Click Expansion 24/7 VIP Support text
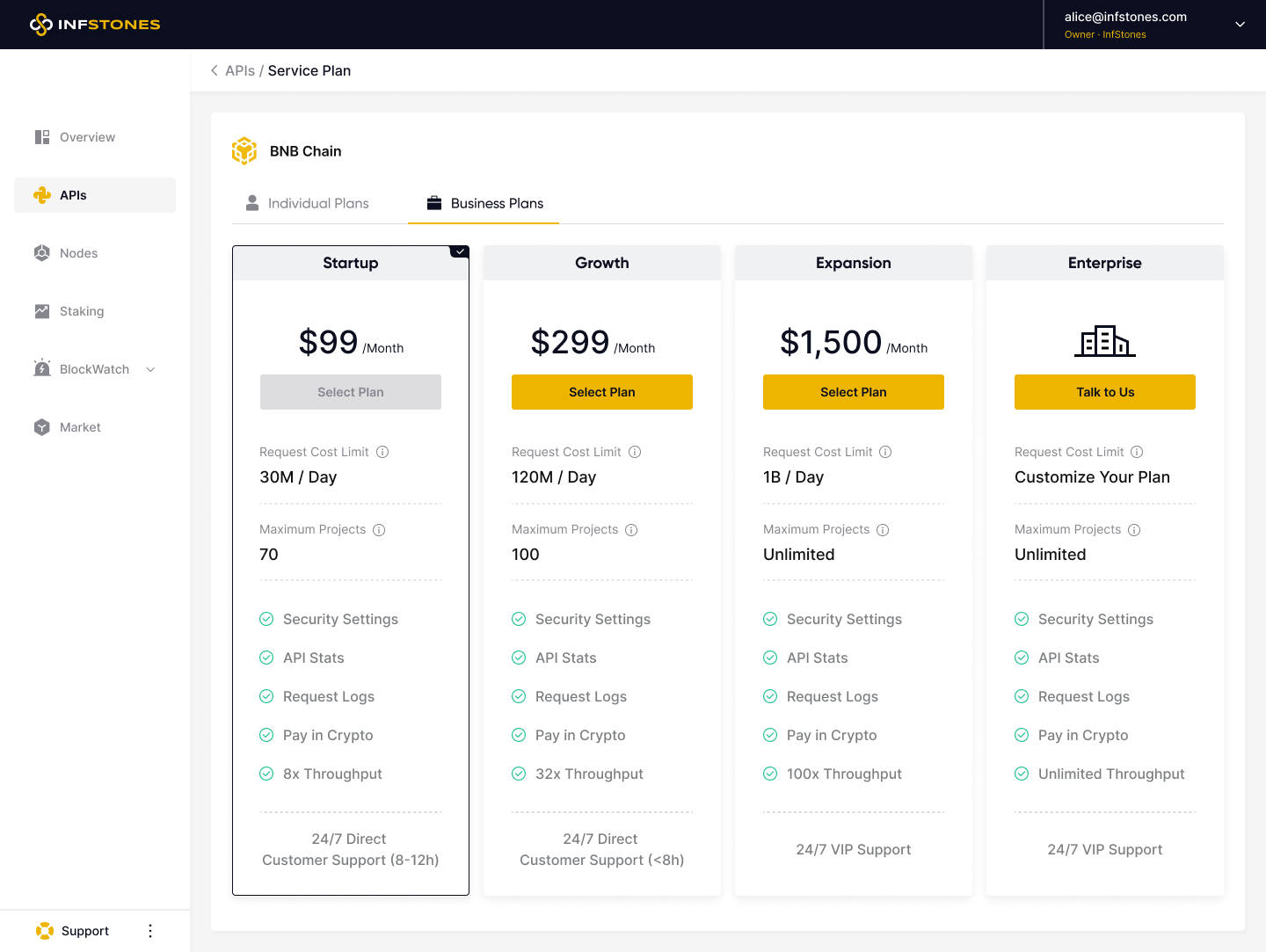Viewport: 1266px width, 952px height. [x=854, y=849]
